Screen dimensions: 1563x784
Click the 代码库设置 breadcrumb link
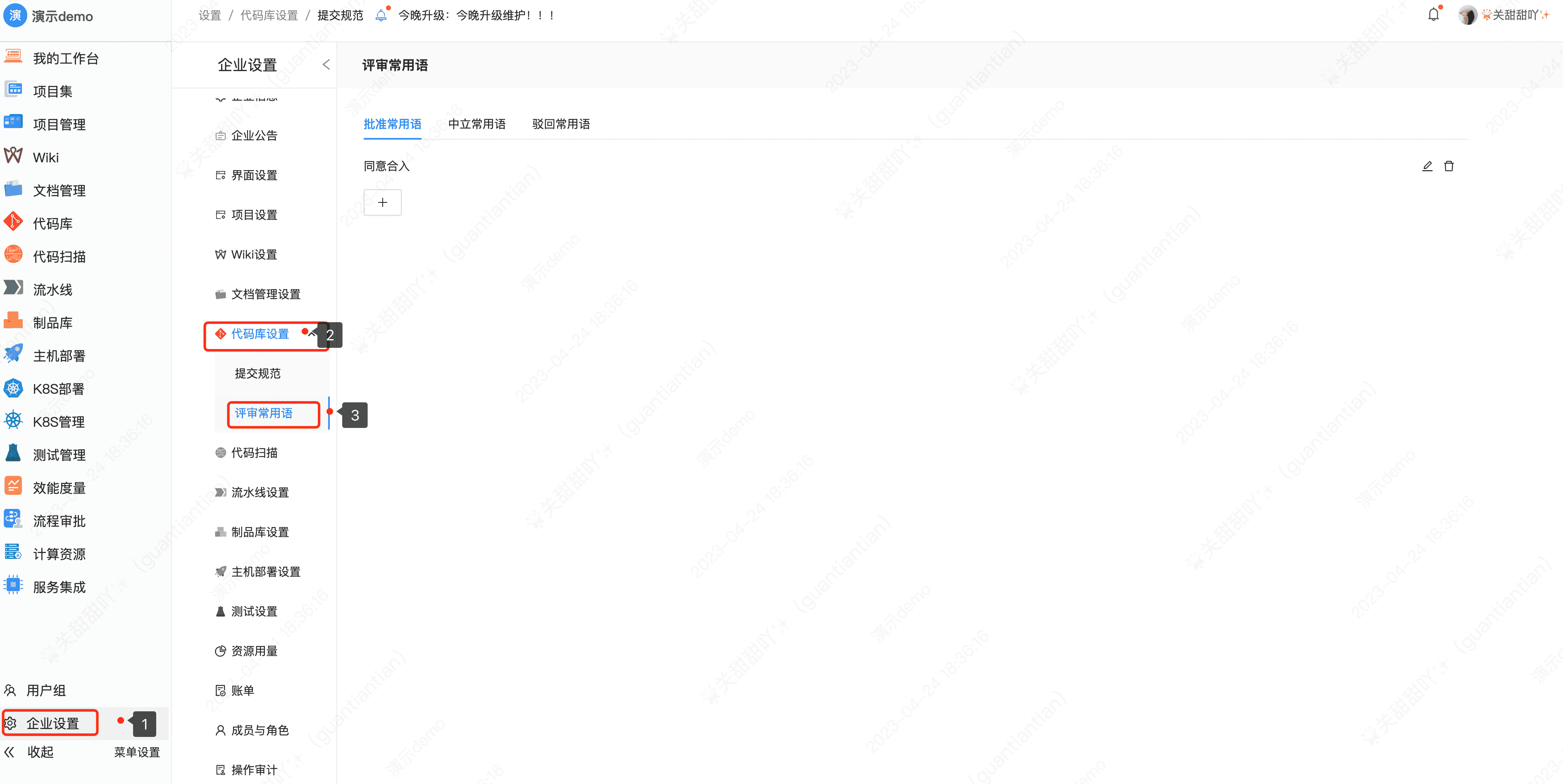click(x=269, y=15)
